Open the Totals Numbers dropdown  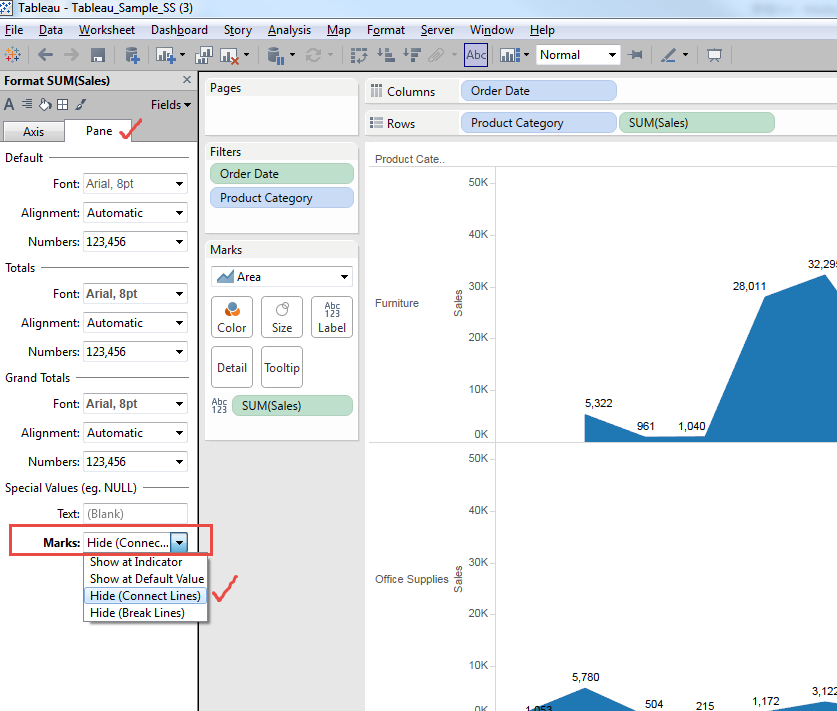coord(136,351)
